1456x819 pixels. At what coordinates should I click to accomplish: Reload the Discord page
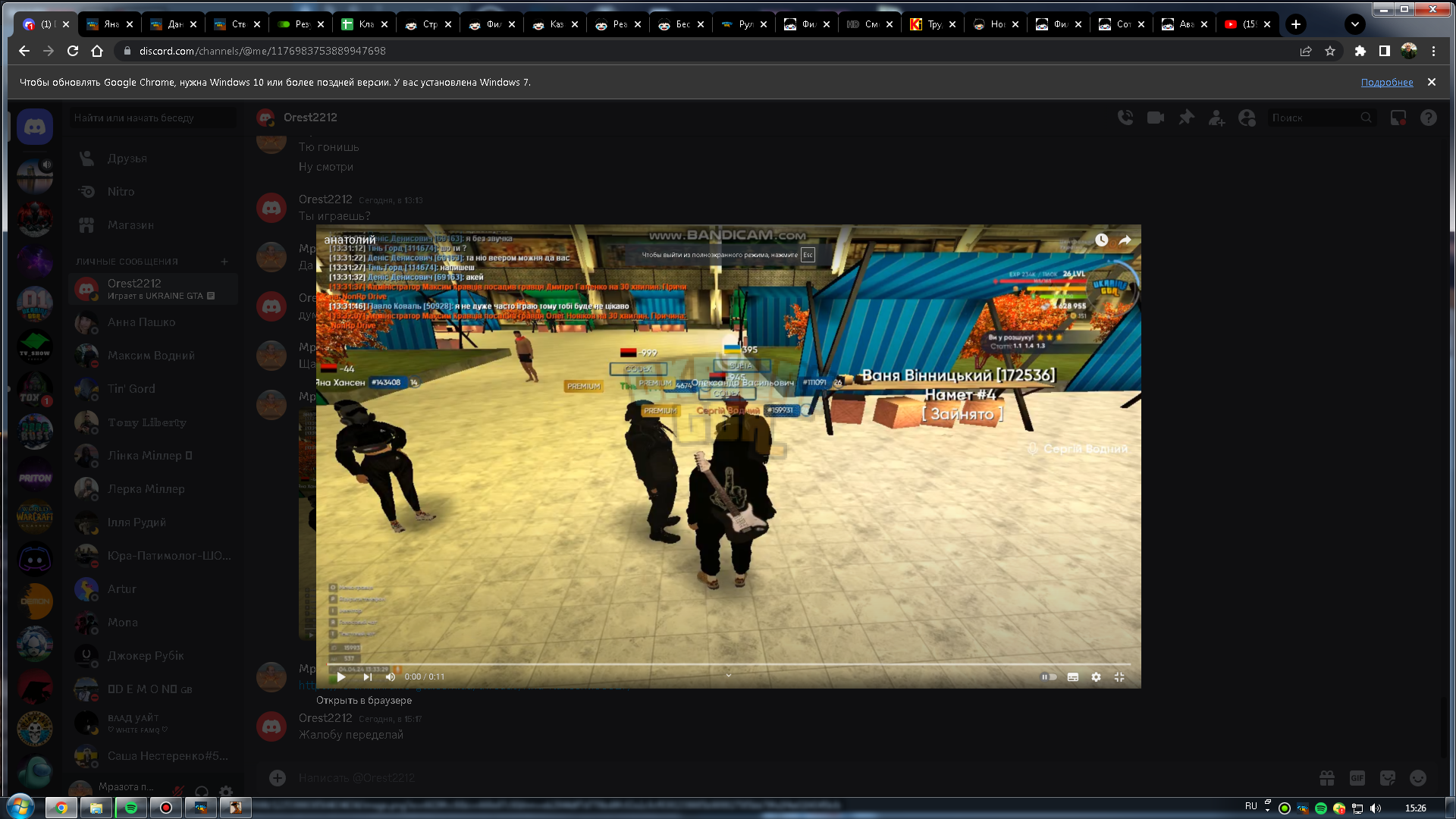pos(73,51)
